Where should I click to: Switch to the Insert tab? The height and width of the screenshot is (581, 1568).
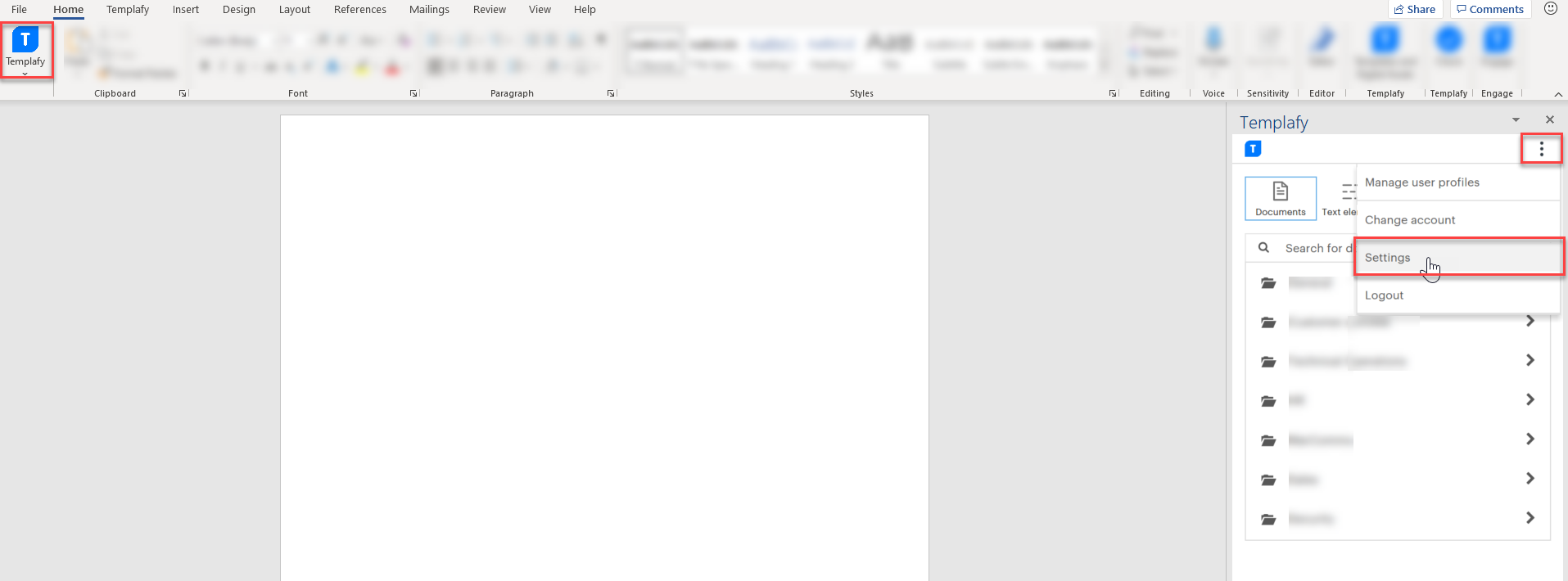click(186, 10)
